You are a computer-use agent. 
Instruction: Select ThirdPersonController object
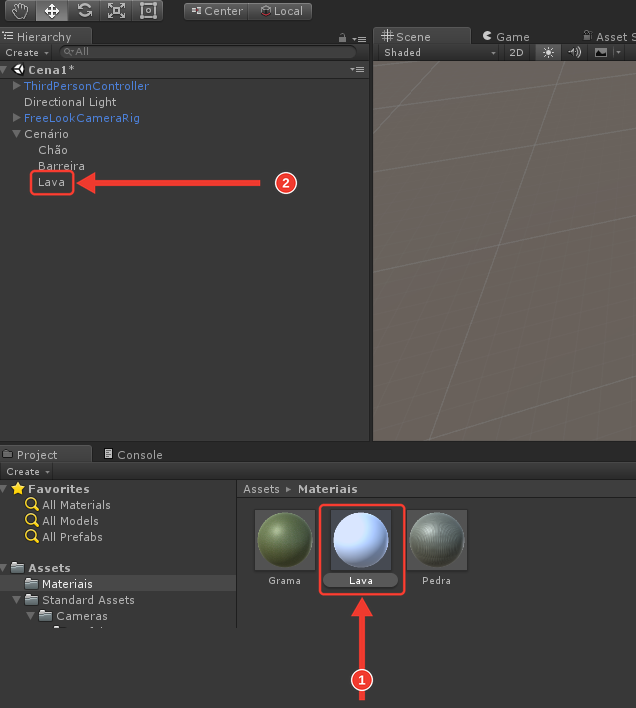[x=86, y=86]
